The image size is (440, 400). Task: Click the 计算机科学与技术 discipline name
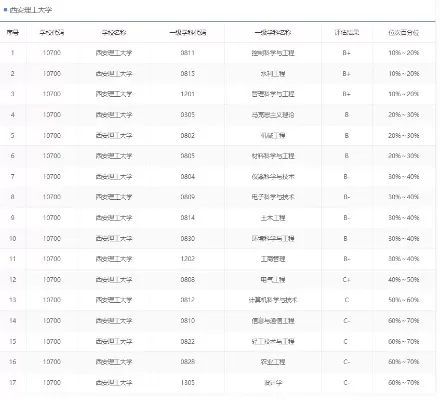coord(273,300)
